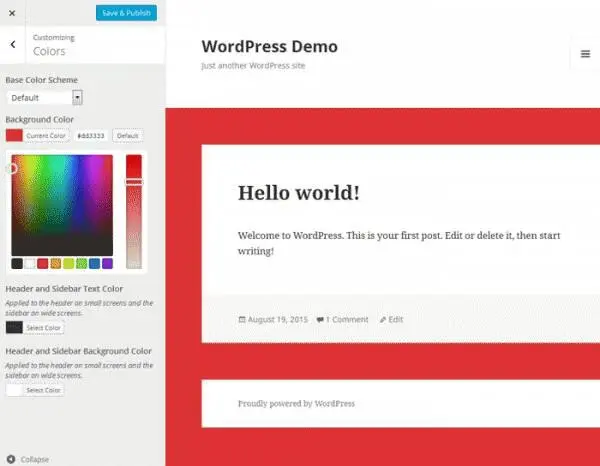Click white swatch for Header Background Color
600x466 pixels.
[14, 390]
